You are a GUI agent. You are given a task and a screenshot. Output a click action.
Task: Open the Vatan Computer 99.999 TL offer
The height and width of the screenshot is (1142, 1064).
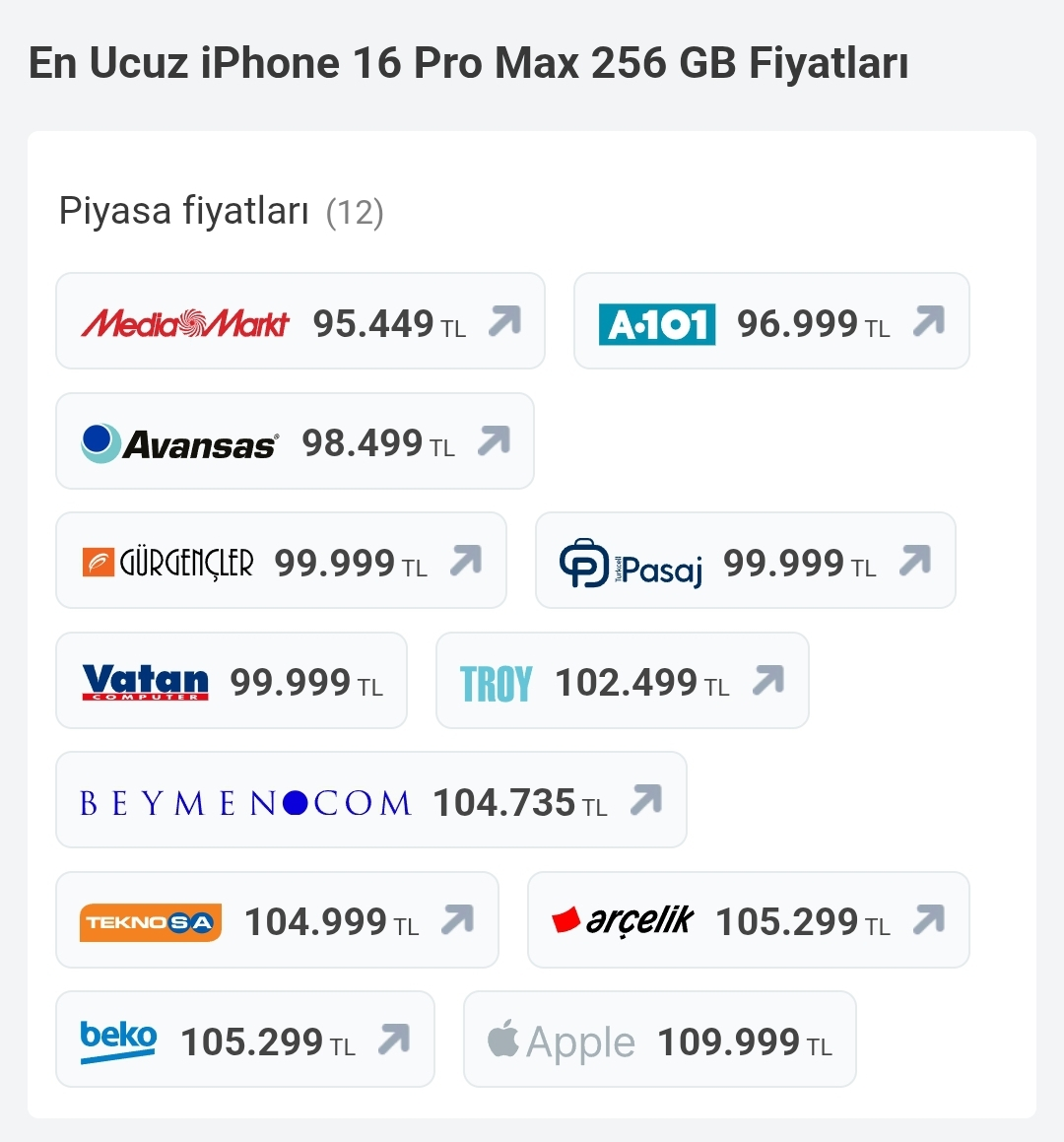[x=232, y=680]
